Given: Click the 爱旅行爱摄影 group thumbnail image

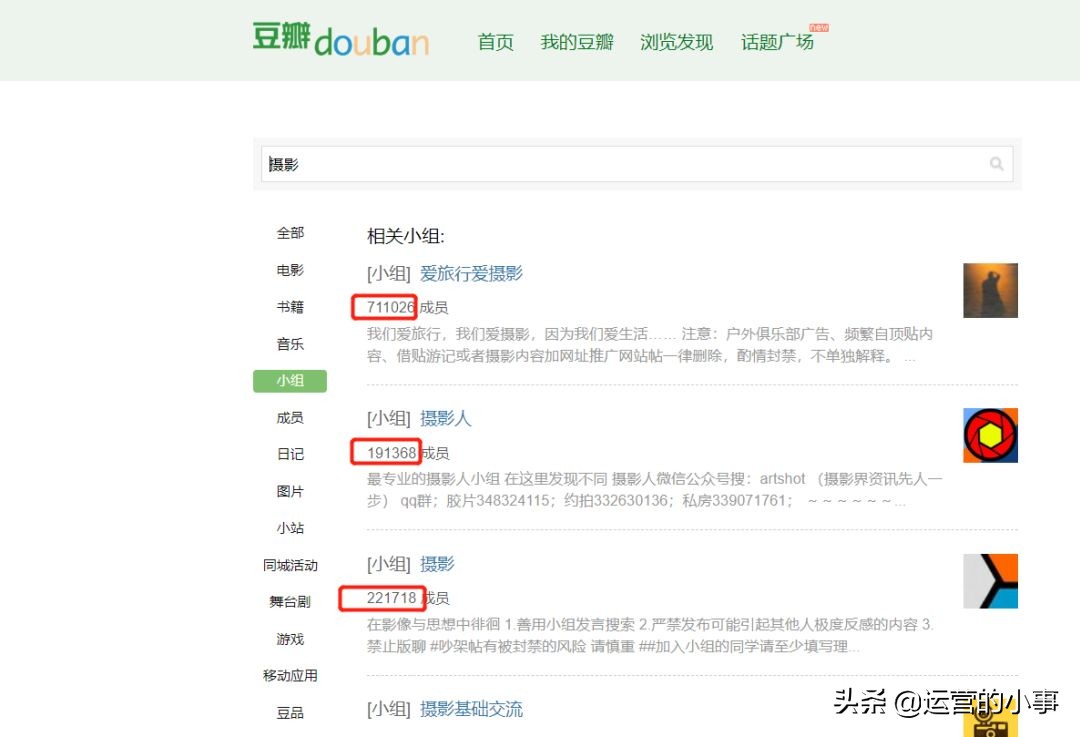Looking at the screenshot, I should tap(990, 290).
